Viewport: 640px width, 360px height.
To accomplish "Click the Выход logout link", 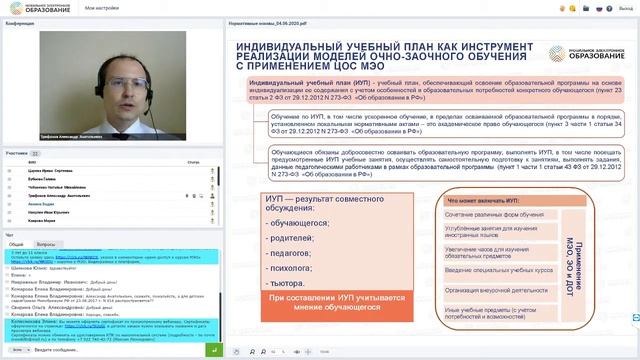I will pyautogui.click(x=626, y=9).
